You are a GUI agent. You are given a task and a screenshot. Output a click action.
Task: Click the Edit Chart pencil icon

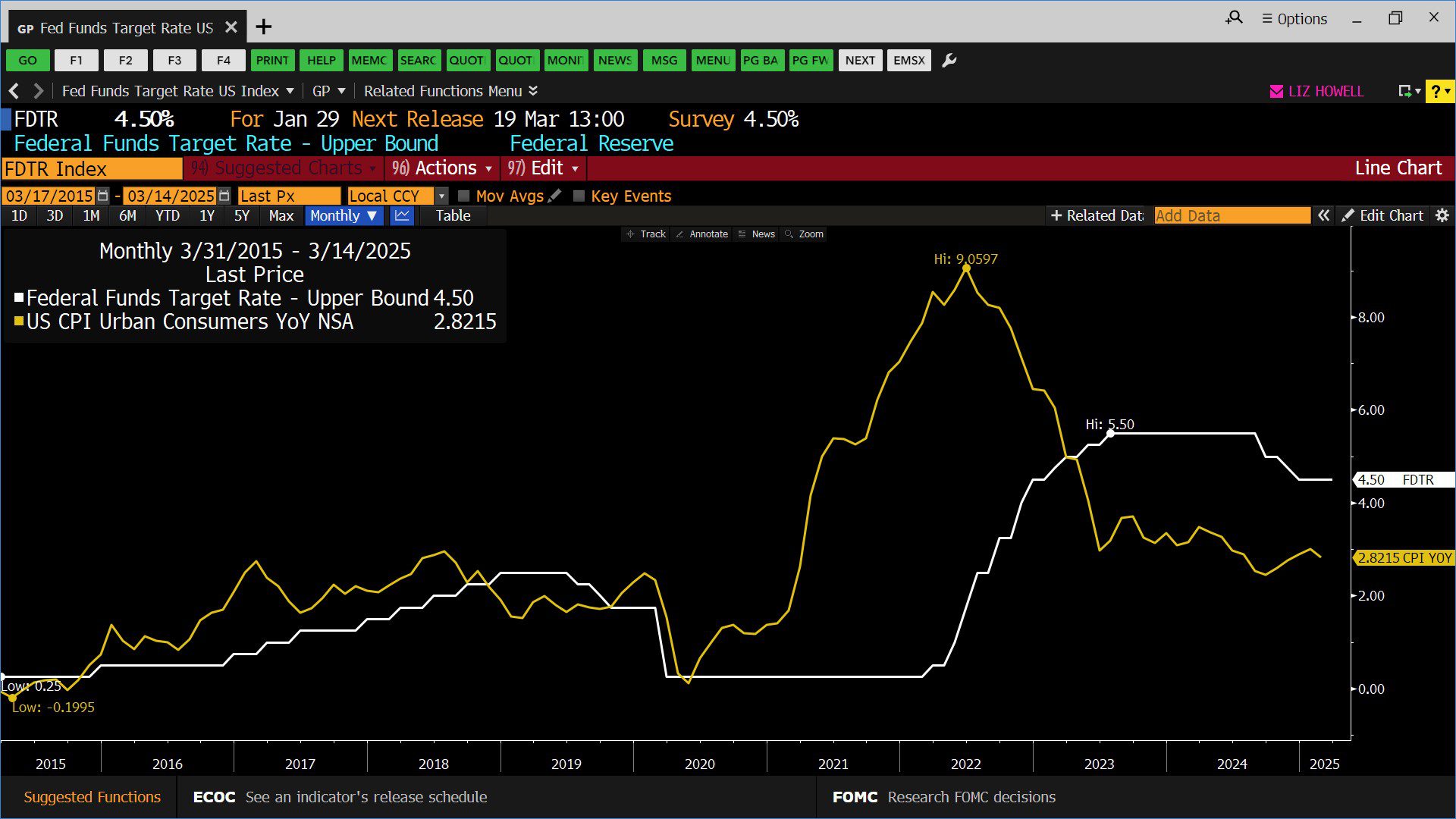tap(1348, 216)
